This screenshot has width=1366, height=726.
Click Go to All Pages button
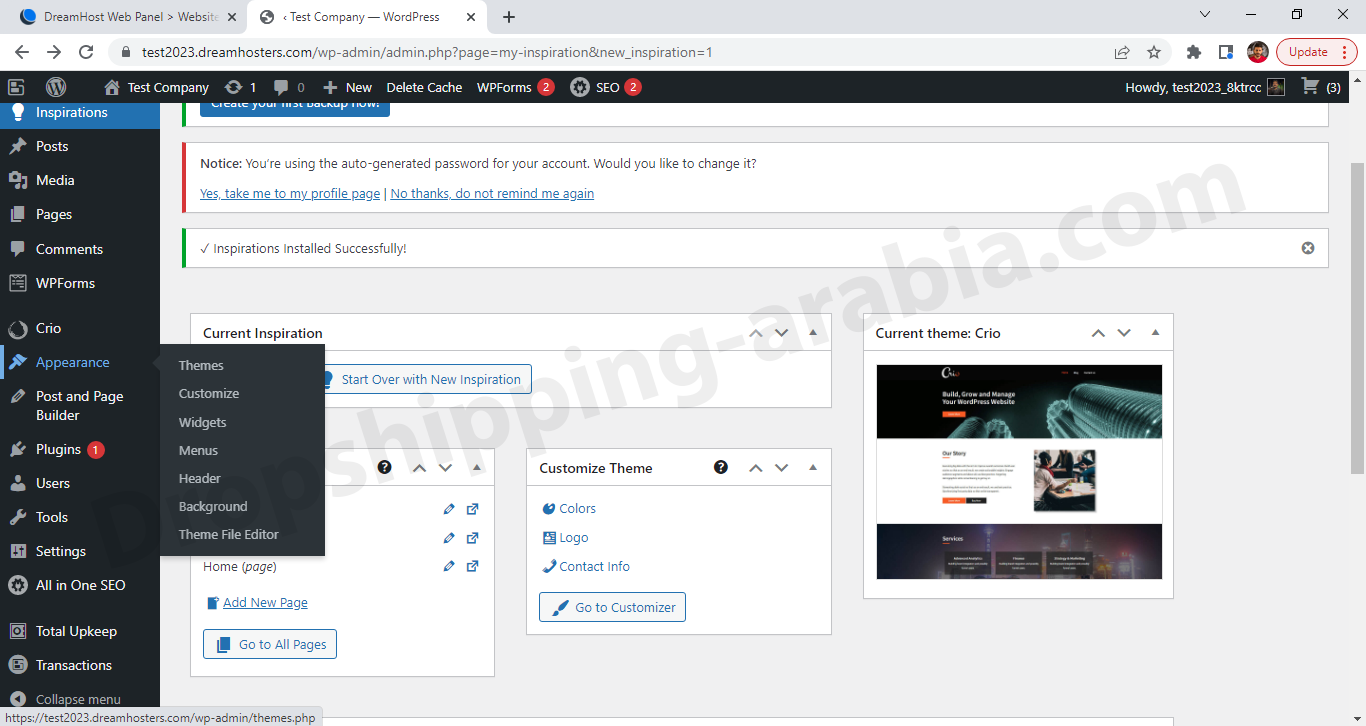point(270,644)
